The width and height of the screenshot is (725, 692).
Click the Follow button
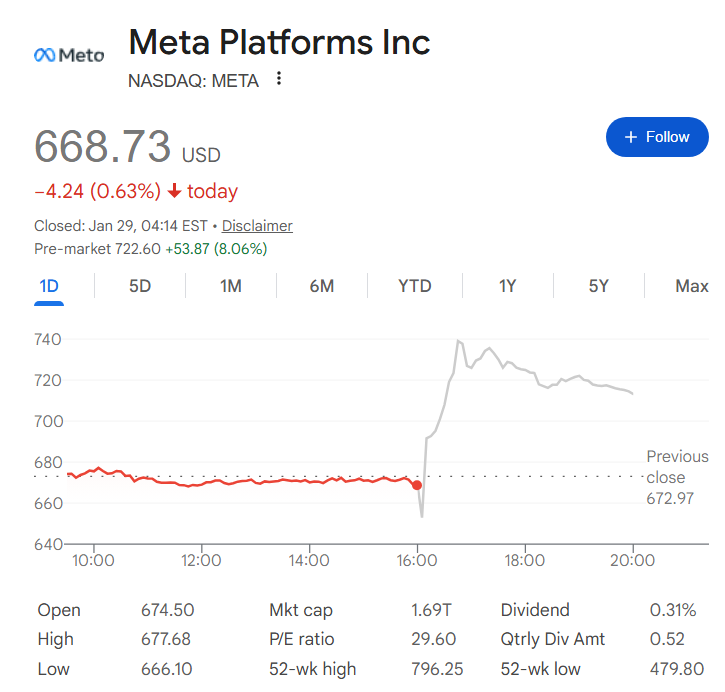point(657,137)
